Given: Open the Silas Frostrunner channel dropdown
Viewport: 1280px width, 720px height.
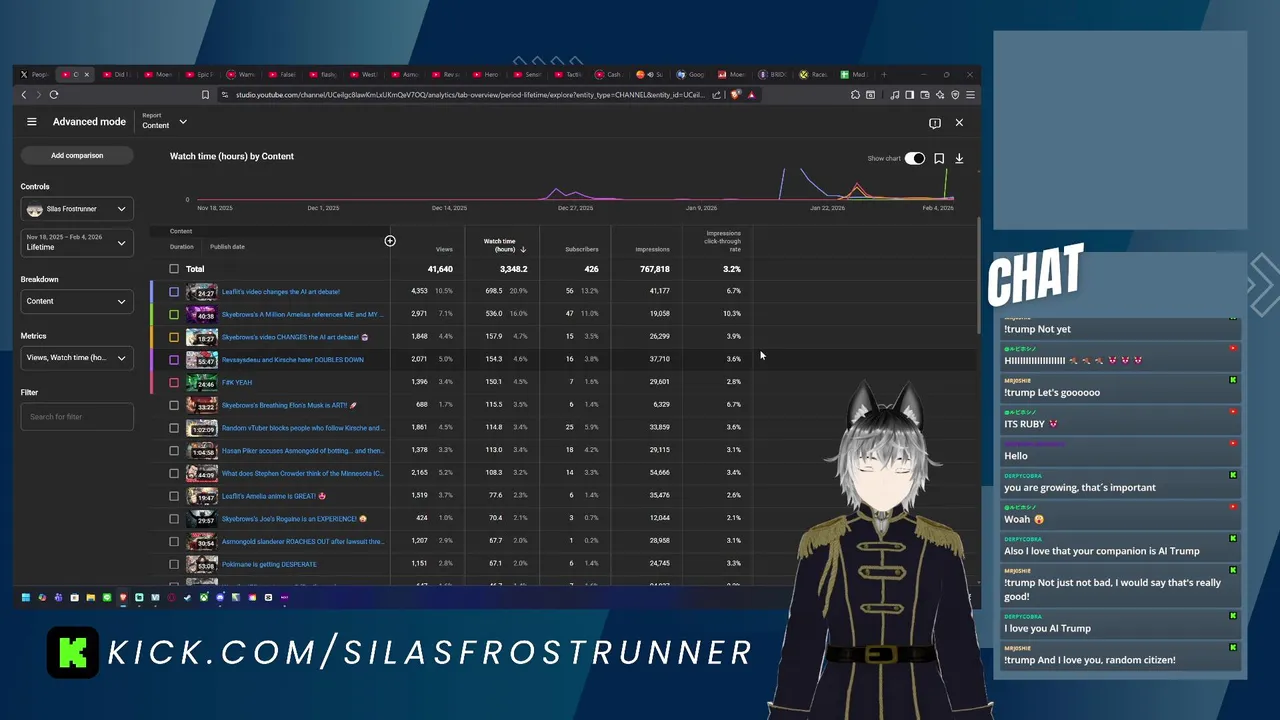Looking at the screenshot, I should coord(77,209).
